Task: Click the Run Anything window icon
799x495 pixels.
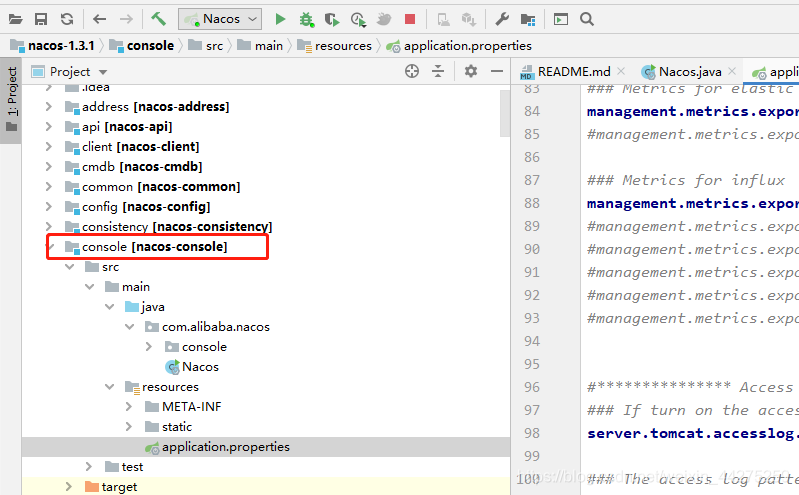Action: coord(561,19)
